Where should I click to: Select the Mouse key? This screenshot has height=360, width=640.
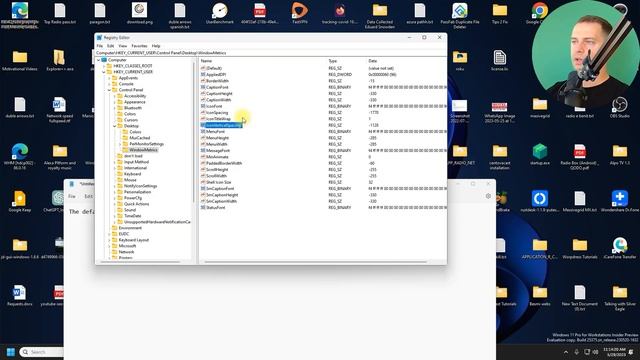coord(130,180)
